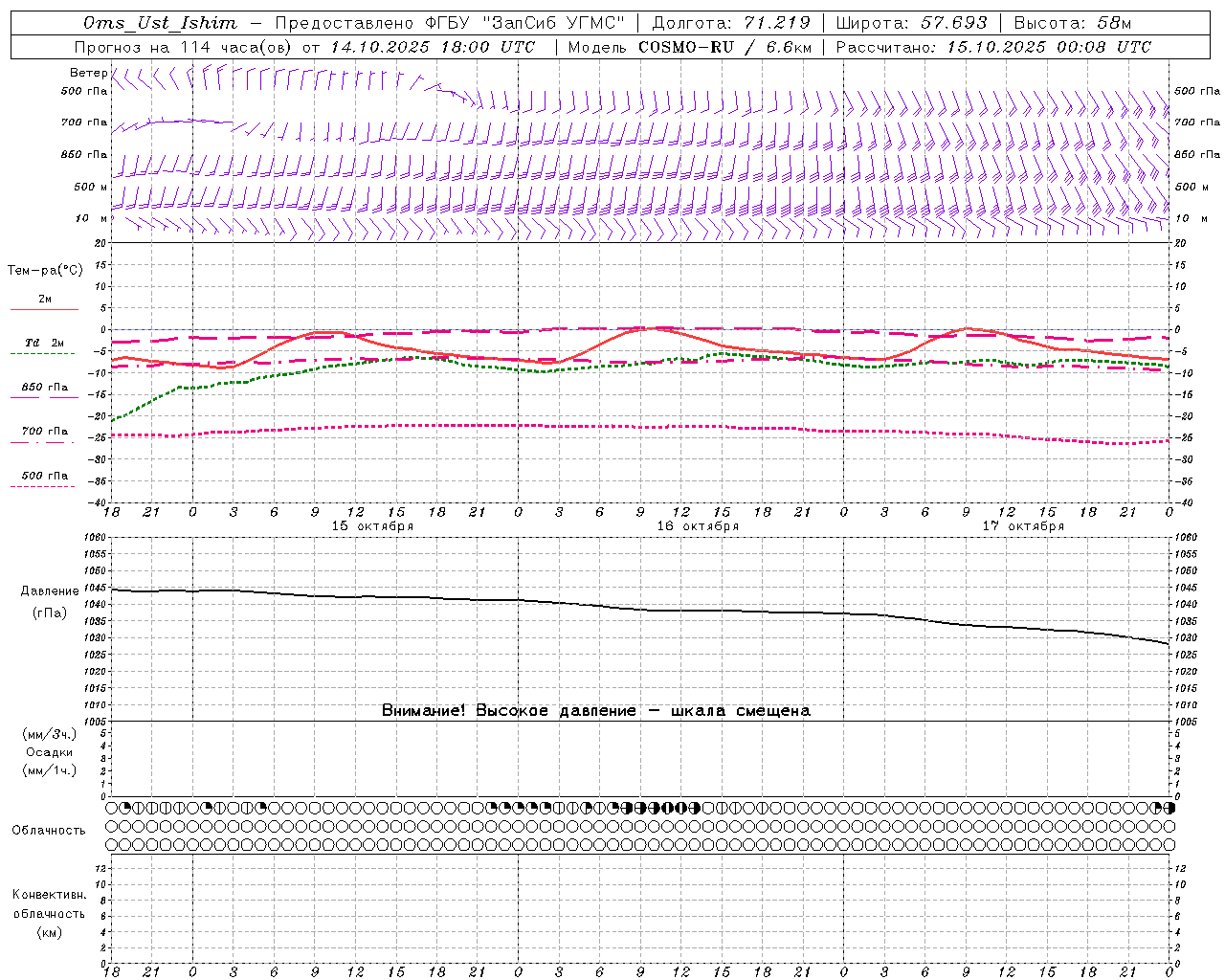Click the Конвективн. panel label
The height and width of the screenshot is (980, 1225).
[x=49, y=895]
